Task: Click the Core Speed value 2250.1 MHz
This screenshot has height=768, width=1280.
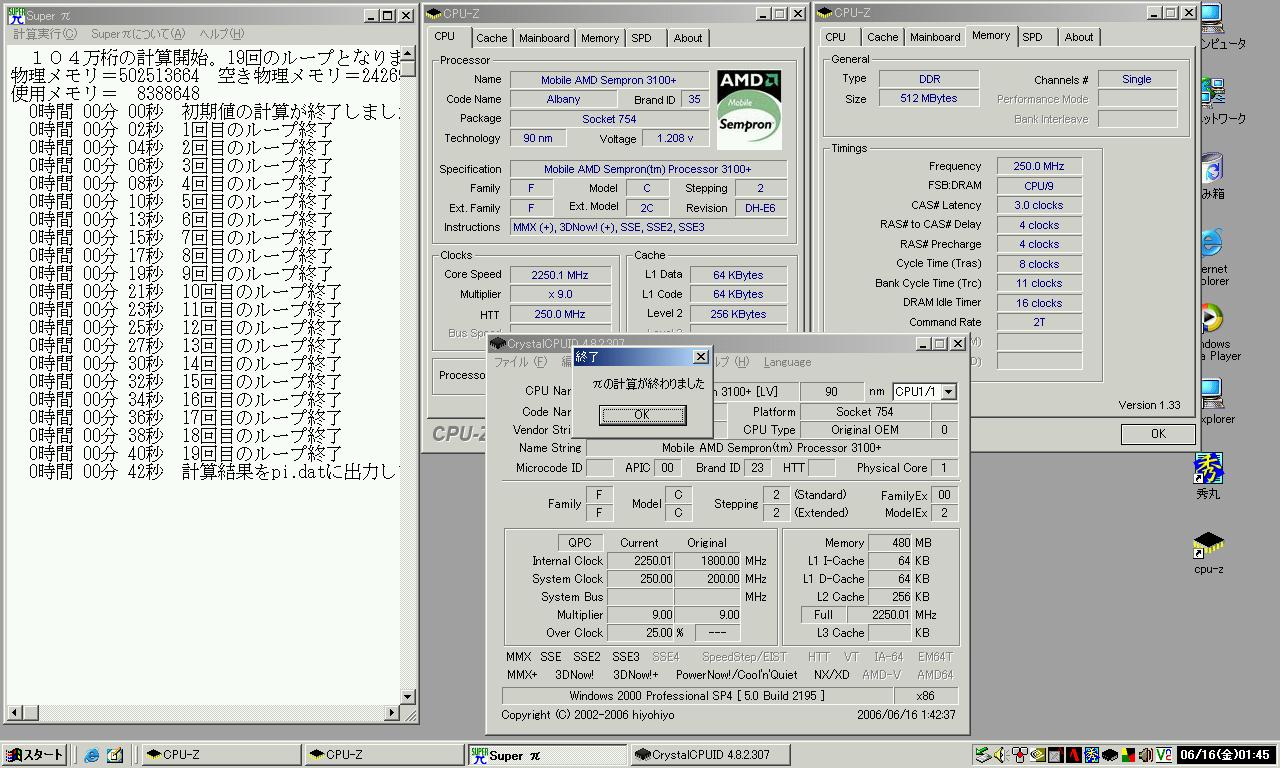Action: point(560,275)
